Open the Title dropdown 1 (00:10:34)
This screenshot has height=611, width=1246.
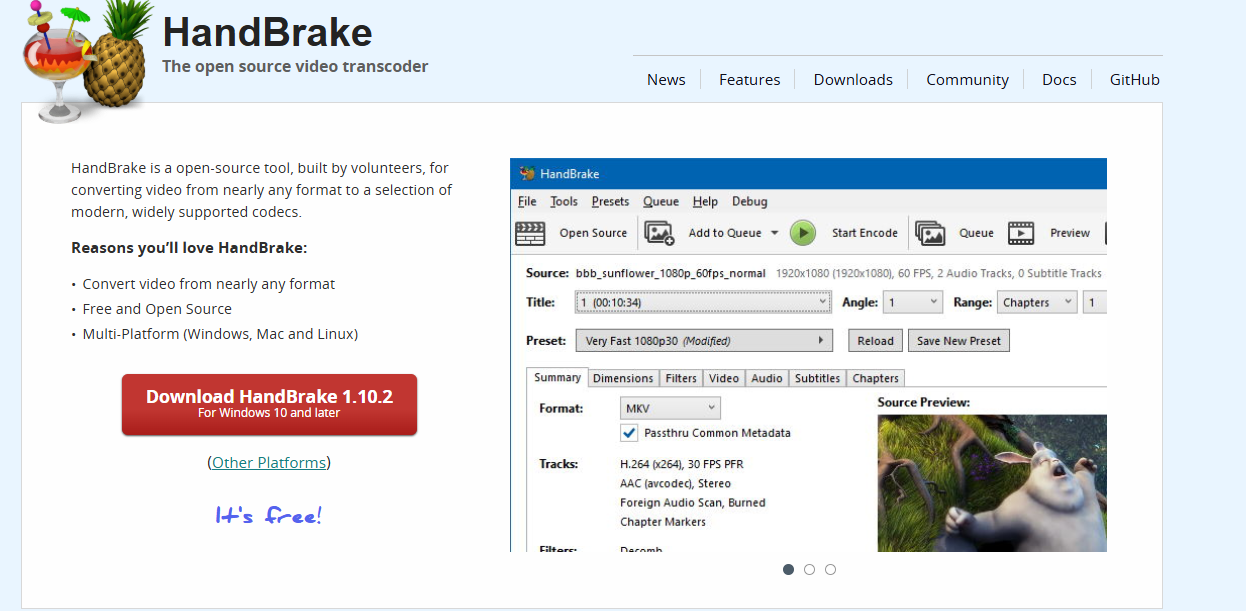(x=704, y=302)
